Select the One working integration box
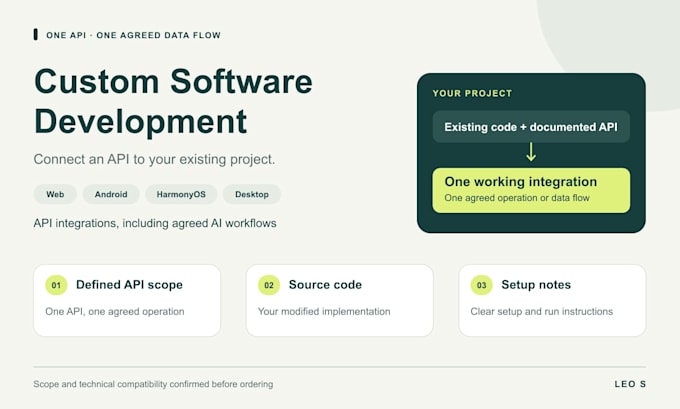Image resolution: width=680 pixels, height=409 pixels. coord(531,190)
